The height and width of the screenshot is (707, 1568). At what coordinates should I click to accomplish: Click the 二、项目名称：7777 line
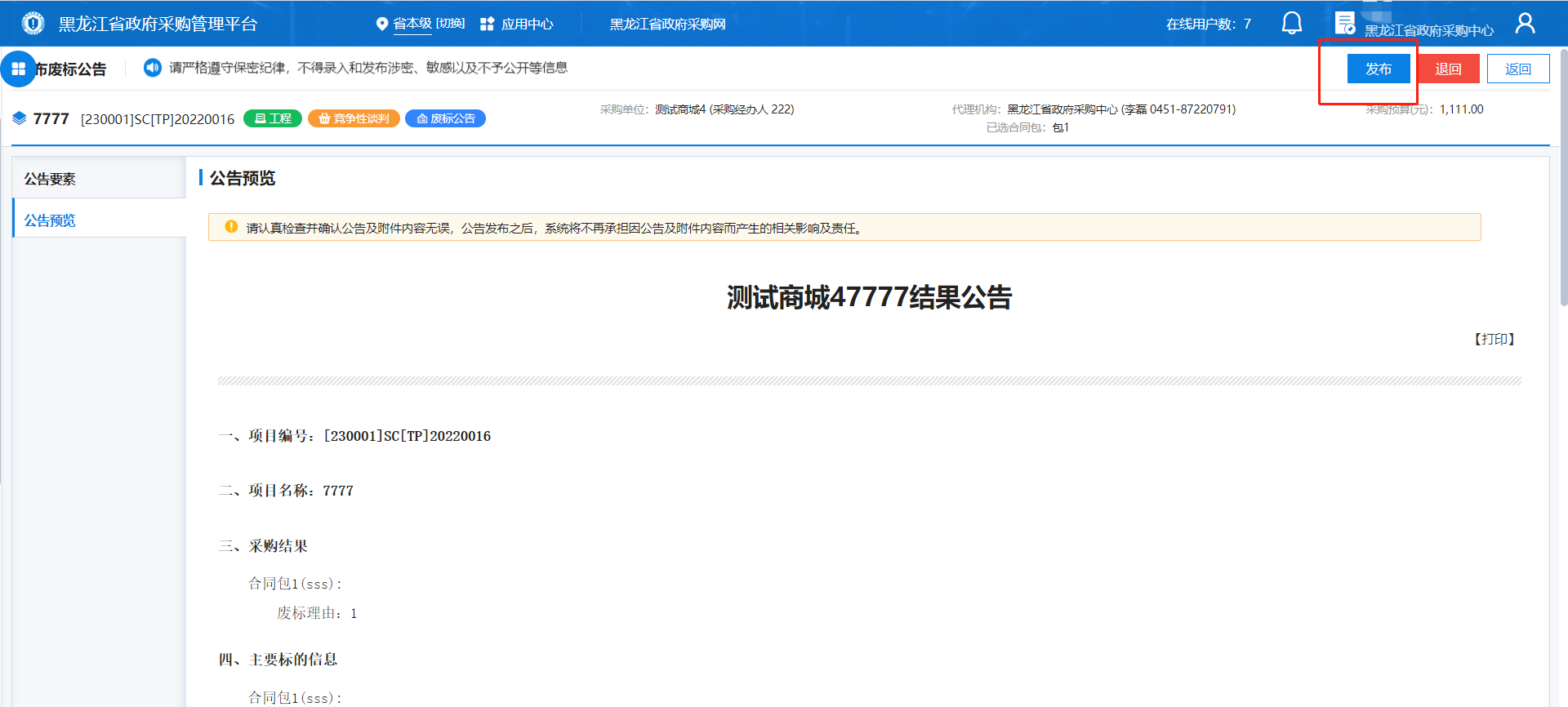click(x=286, y=491)
